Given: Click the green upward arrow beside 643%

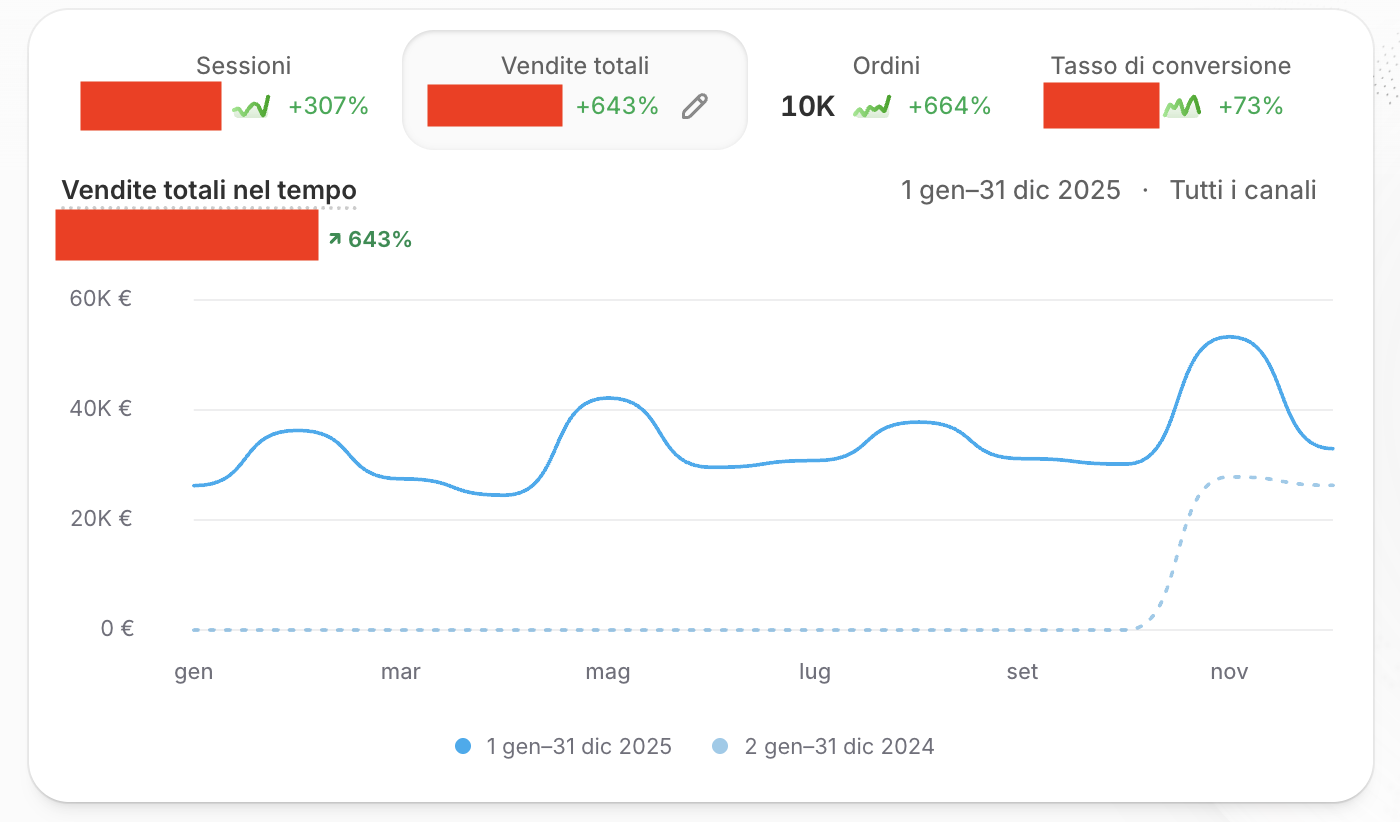Looking at the screenshot, I should tap(334, 240).
